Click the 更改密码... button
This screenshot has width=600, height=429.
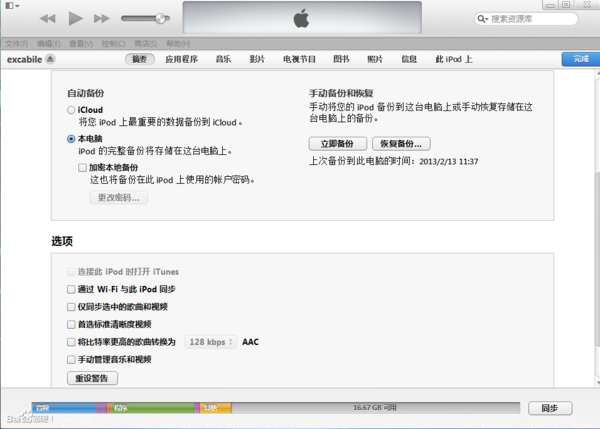(x=119, y=198)
